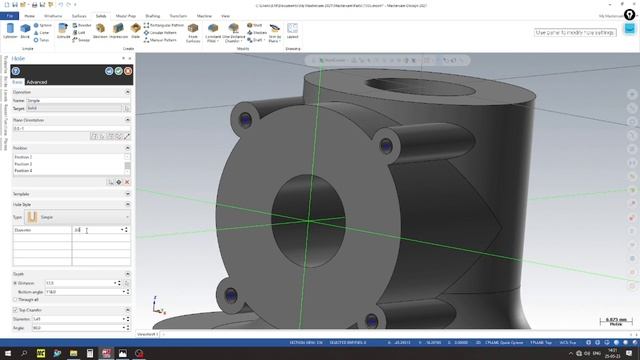Open the Boolean solid command
This screenshot has width=640, height=360.
click(x=100, y=31)
